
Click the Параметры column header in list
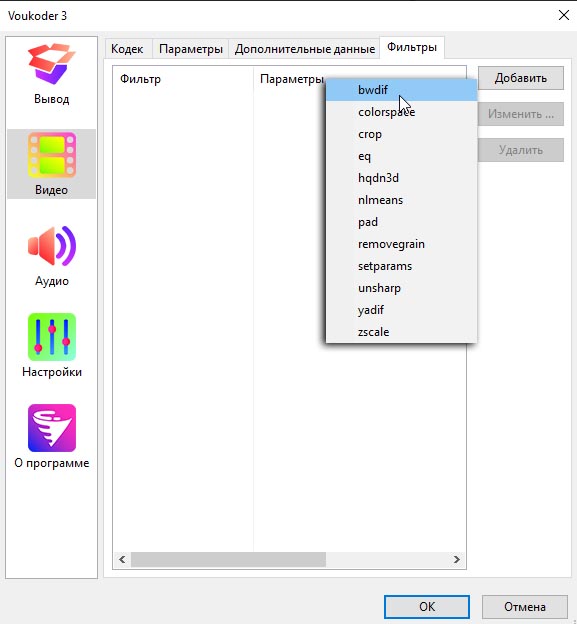coord(291,79)
